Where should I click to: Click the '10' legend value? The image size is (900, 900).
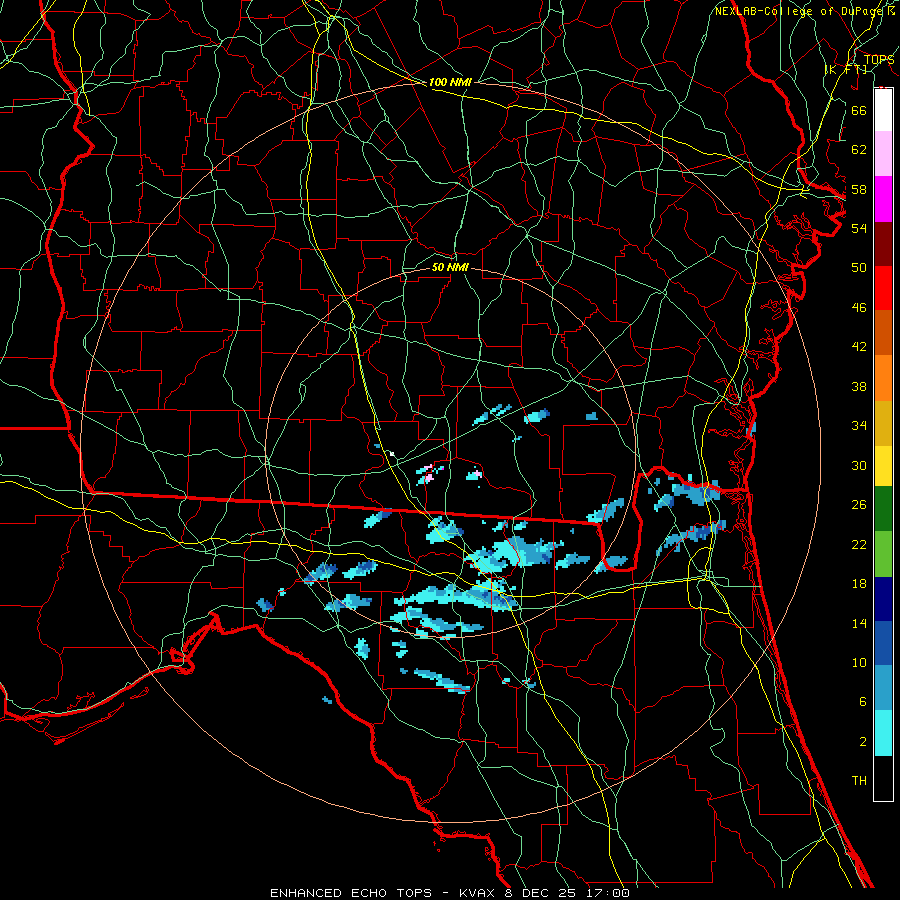[x=859, y=663]
